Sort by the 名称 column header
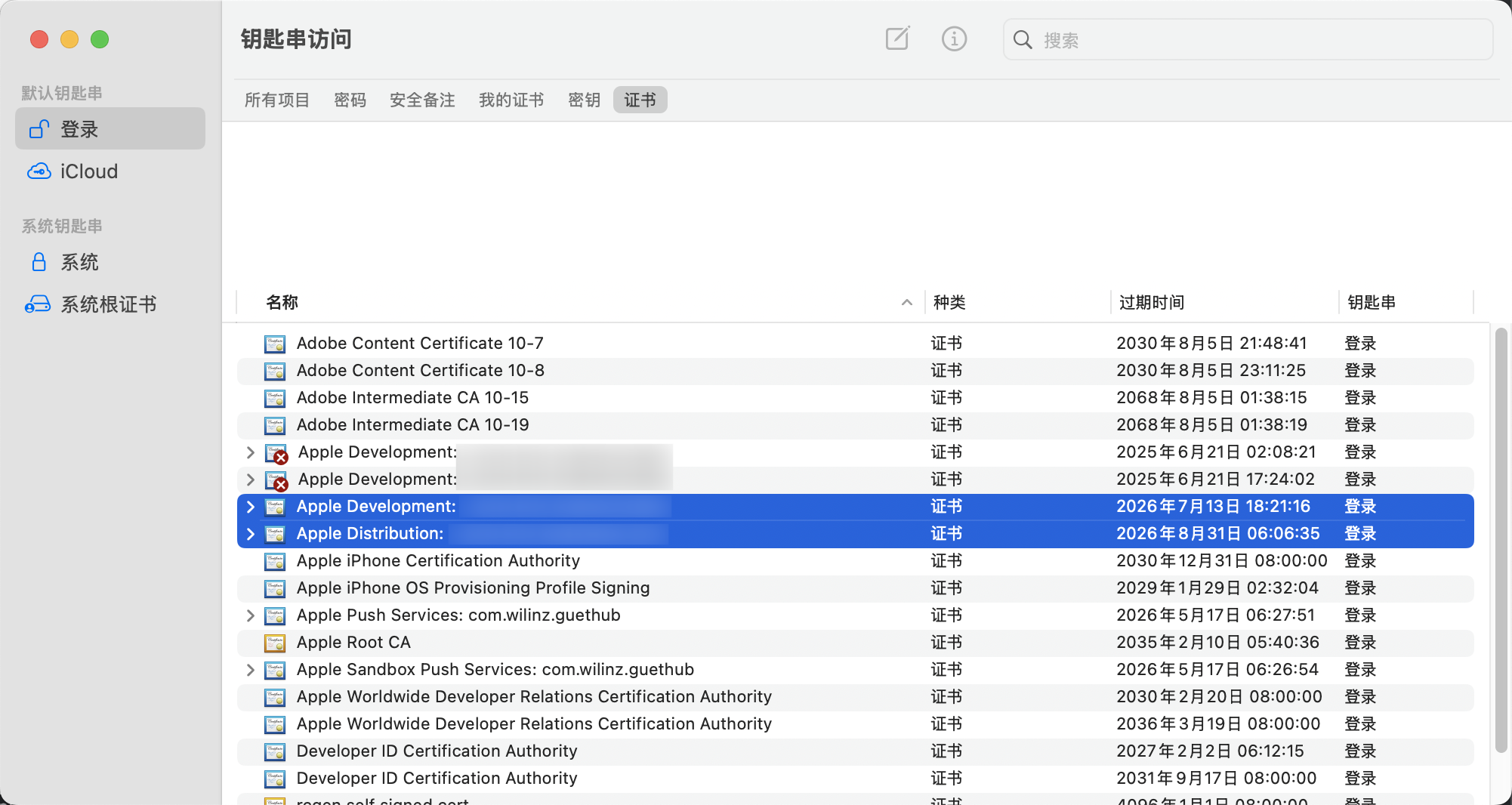This screenshot has width=1512, height=805. point(282,303)
